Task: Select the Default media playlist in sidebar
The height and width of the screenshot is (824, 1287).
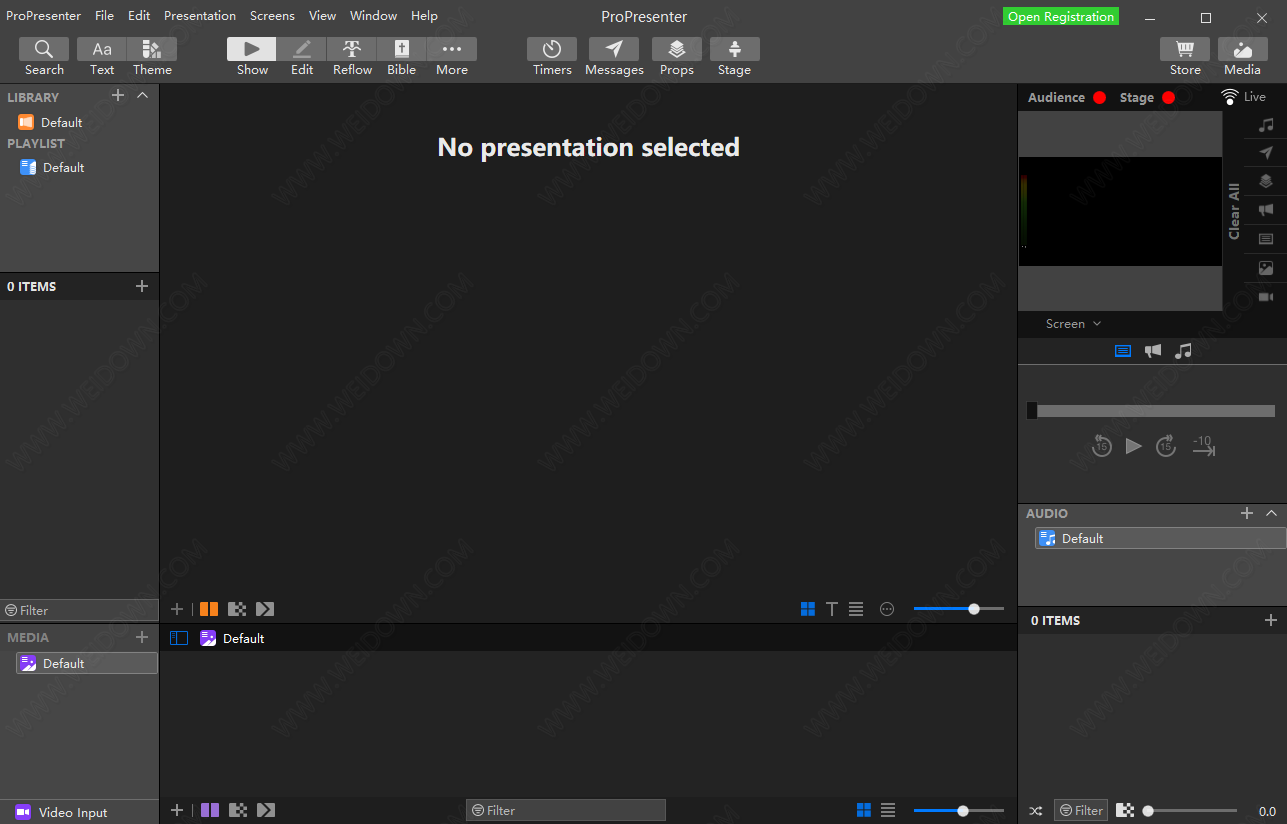Action: point(86,663)
